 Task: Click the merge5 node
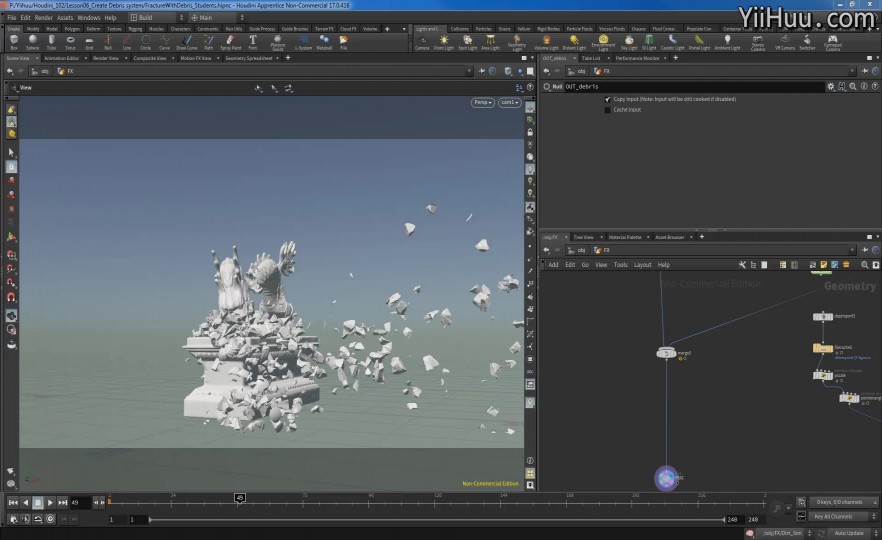point(667,353)
